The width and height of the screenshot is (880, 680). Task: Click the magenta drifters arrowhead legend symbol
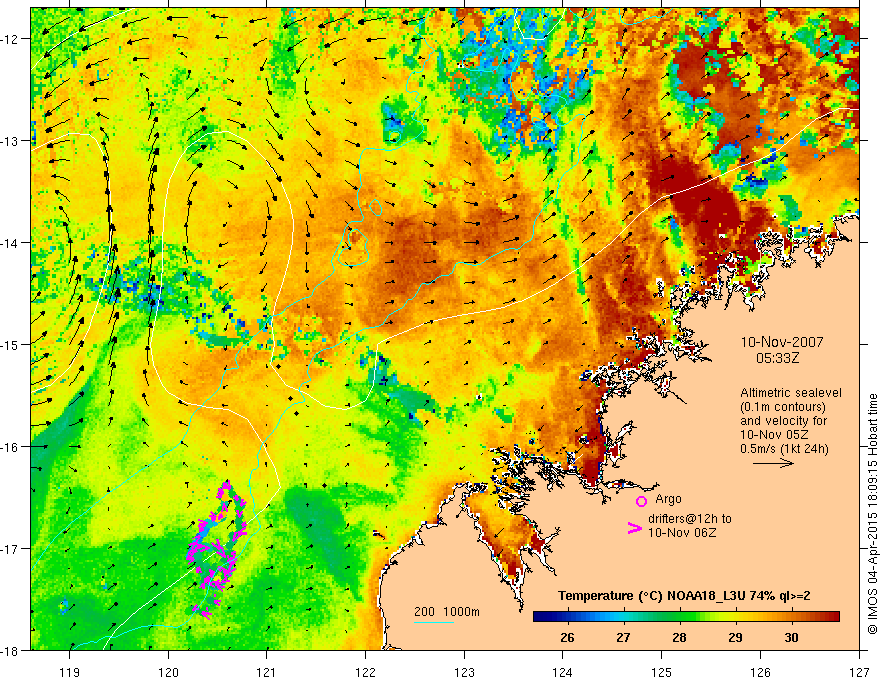pos(635,528)
